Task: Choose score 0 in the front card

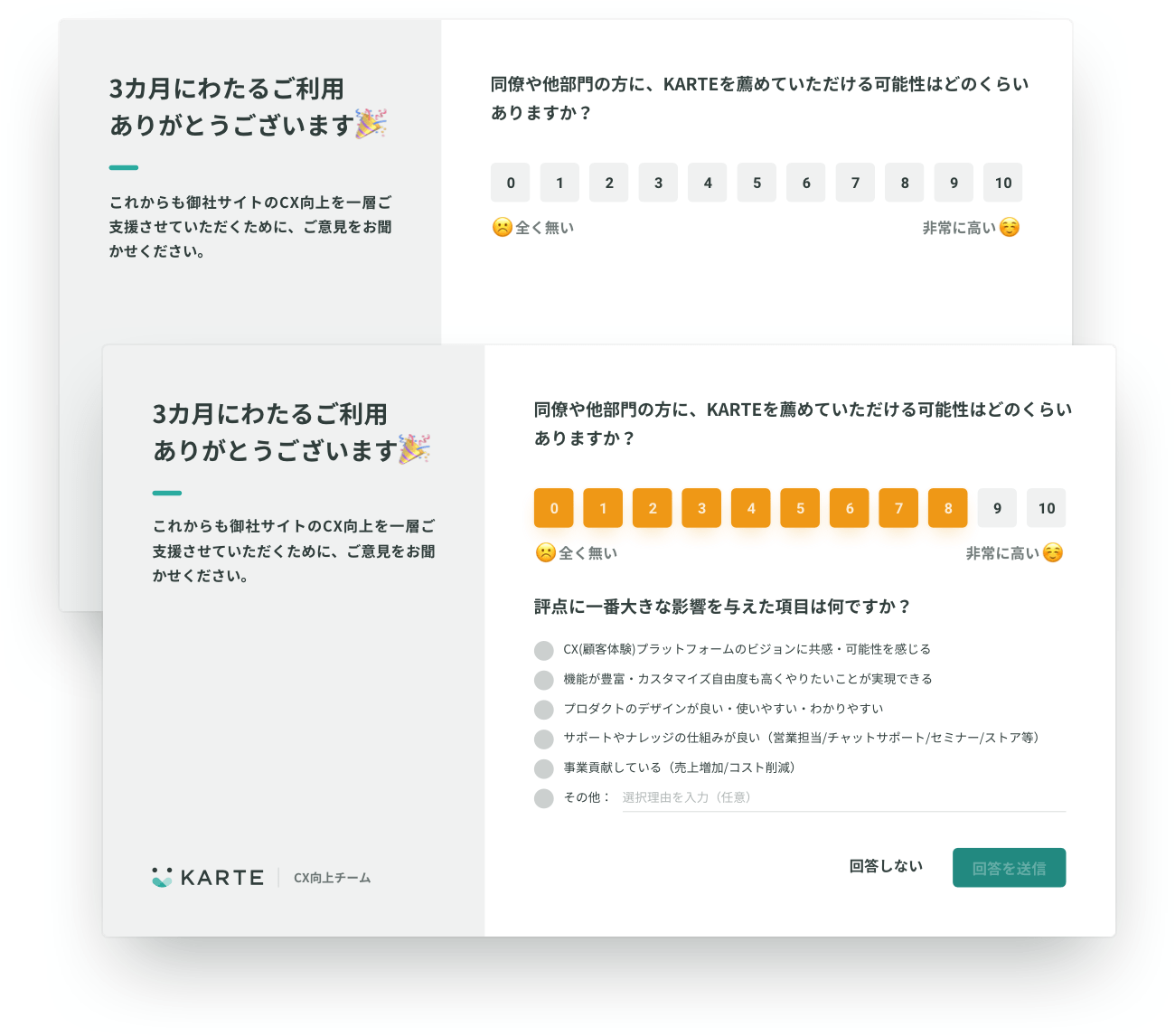Action: point(554,508)
